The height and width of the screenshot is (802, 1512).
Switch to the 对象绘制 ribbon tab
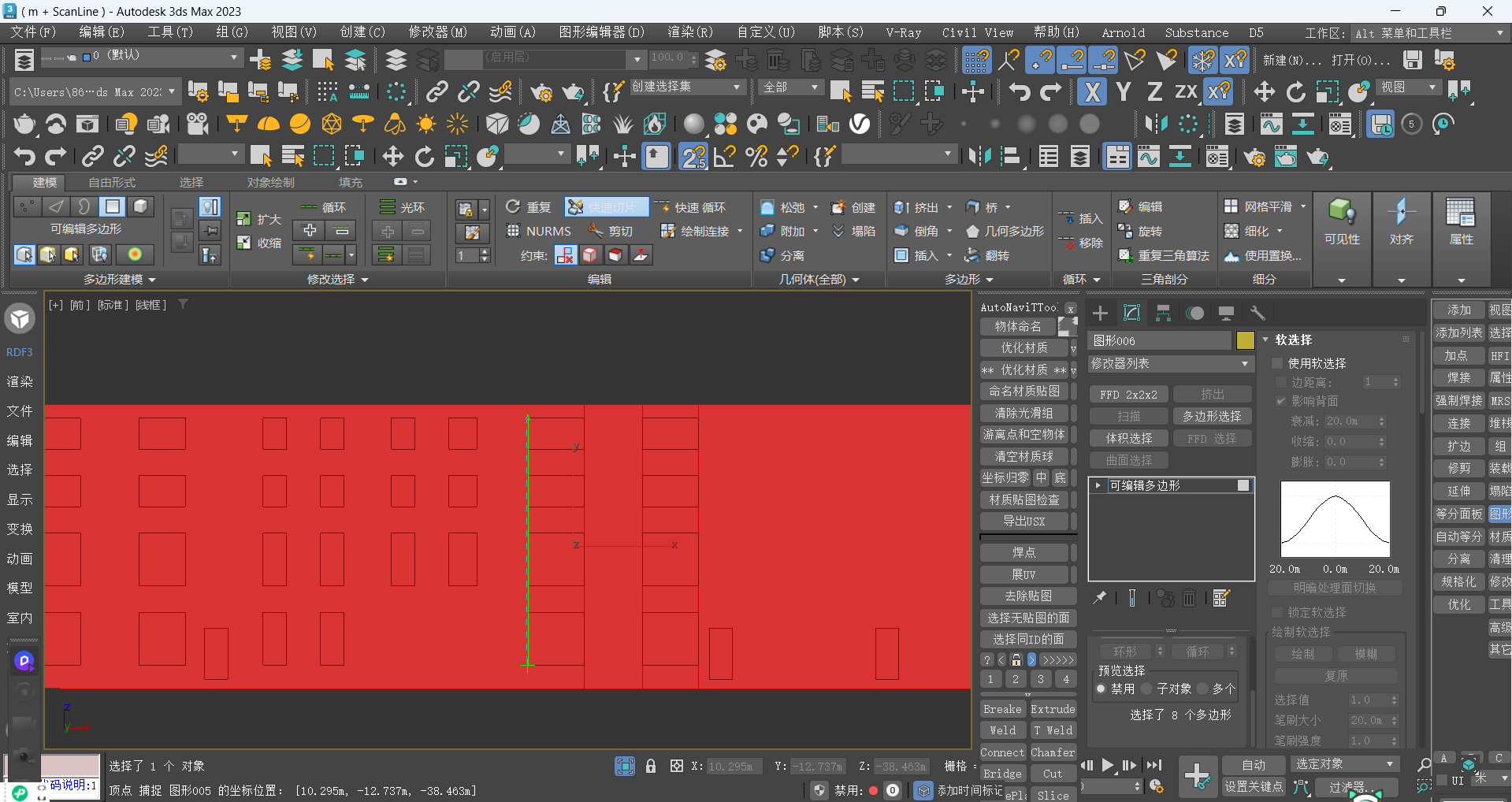(271, 182)
